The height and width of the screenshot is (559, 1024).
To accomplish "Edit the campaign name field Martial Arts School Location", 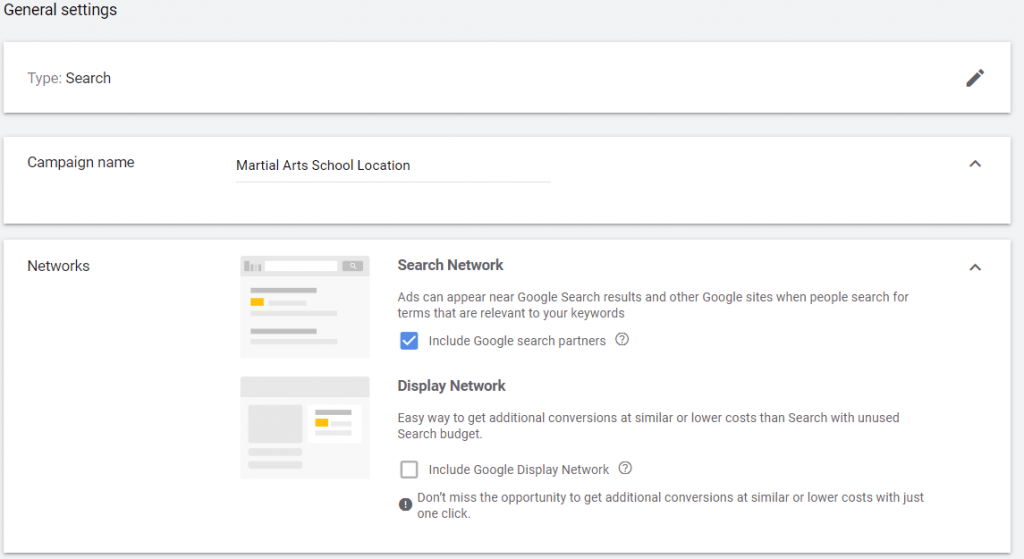I will [x=393, y=166].
